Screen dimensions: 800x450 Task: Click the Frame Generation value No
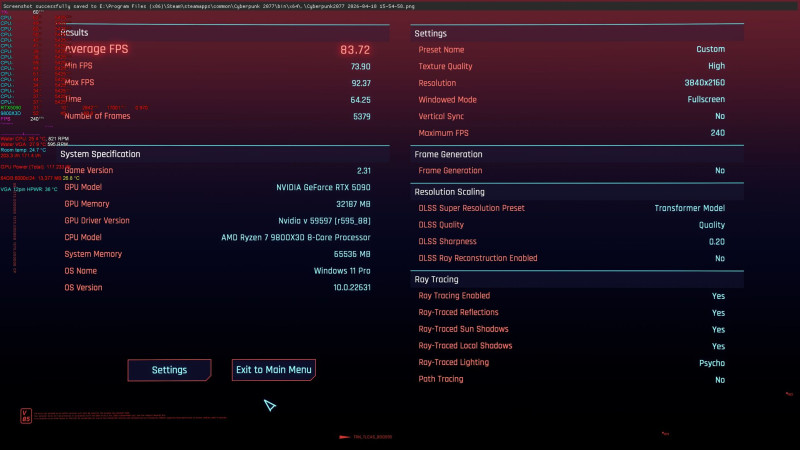720,170
